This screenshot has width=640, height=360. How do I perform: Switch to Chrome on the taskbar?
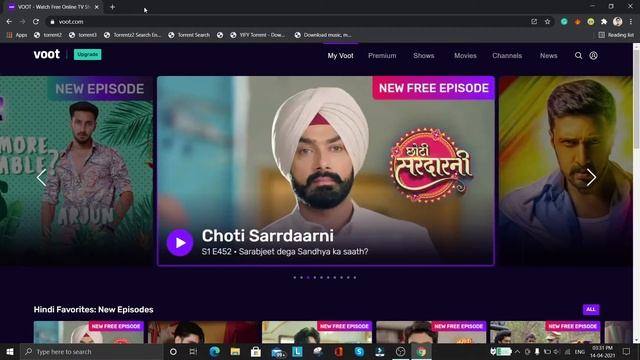coord(421,351)
